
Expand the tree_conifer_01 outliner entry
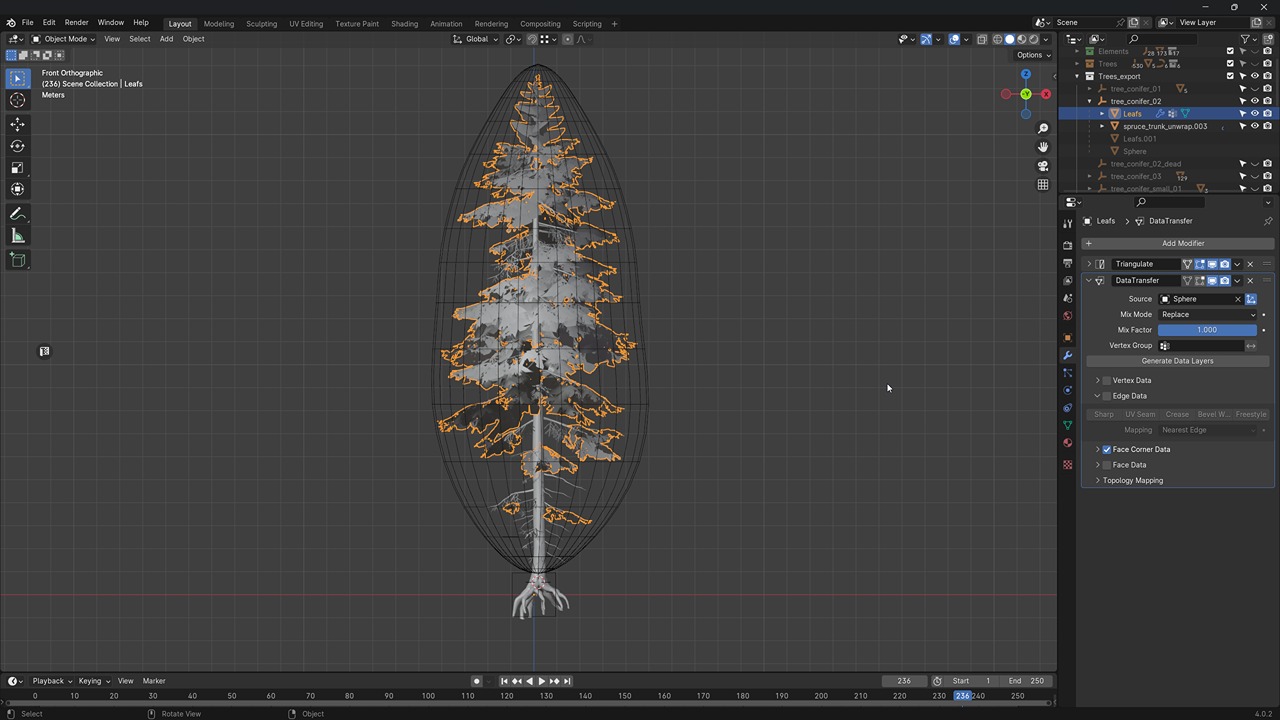click(x=1090, y=88)
